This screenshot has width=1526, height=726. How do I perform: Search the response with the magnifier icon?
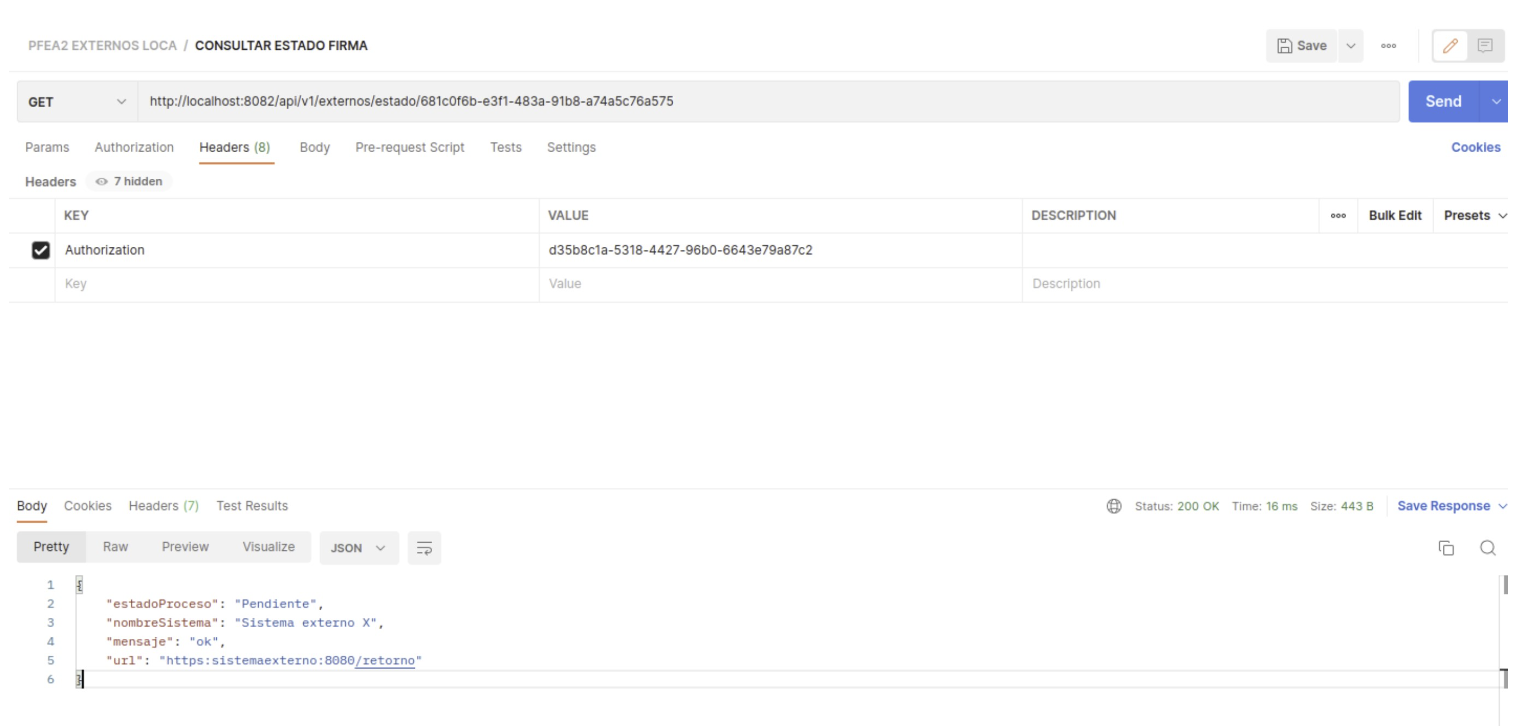[1487, 547]
